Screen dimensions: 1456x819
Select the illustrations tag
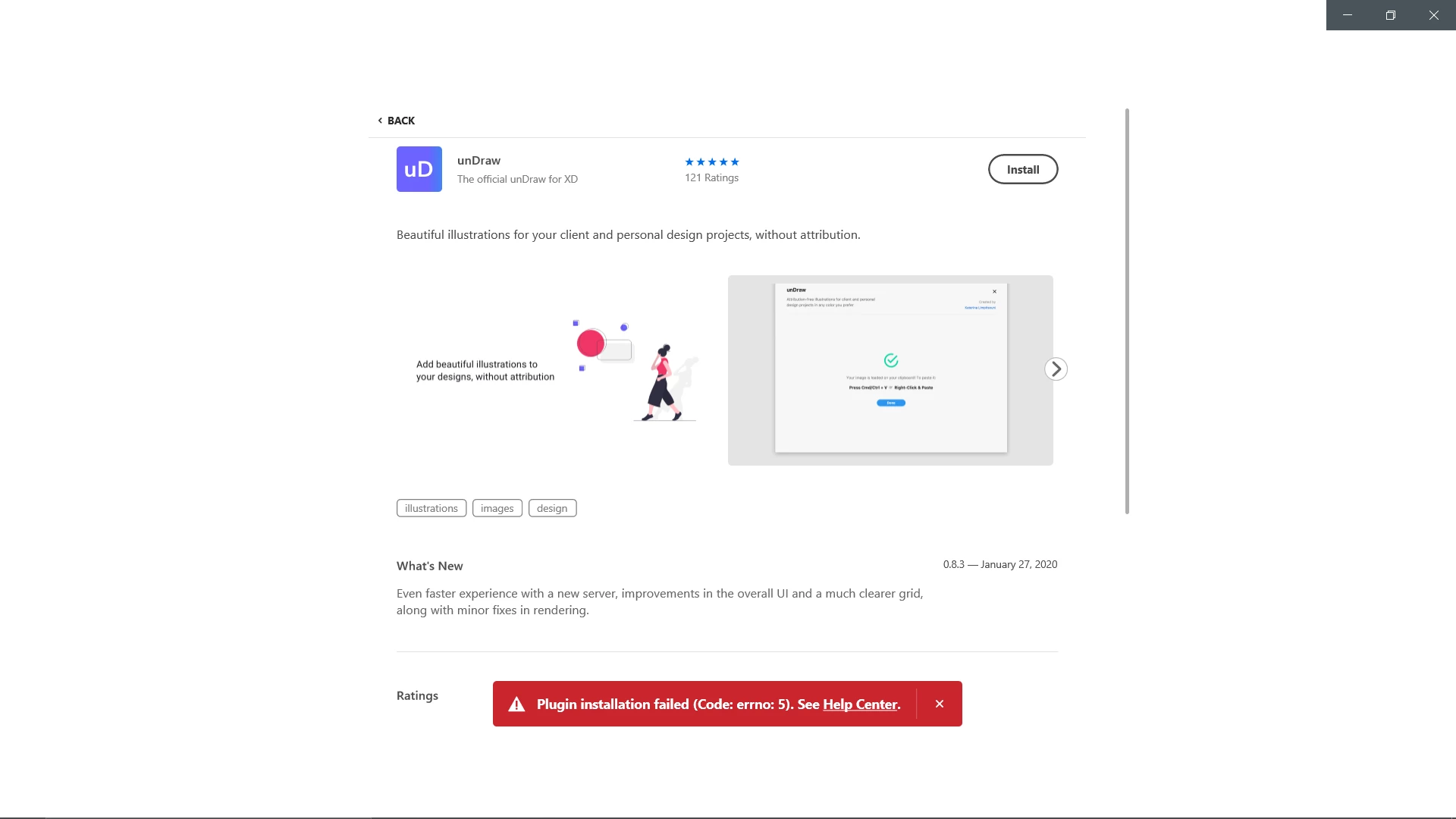point(431,508)
